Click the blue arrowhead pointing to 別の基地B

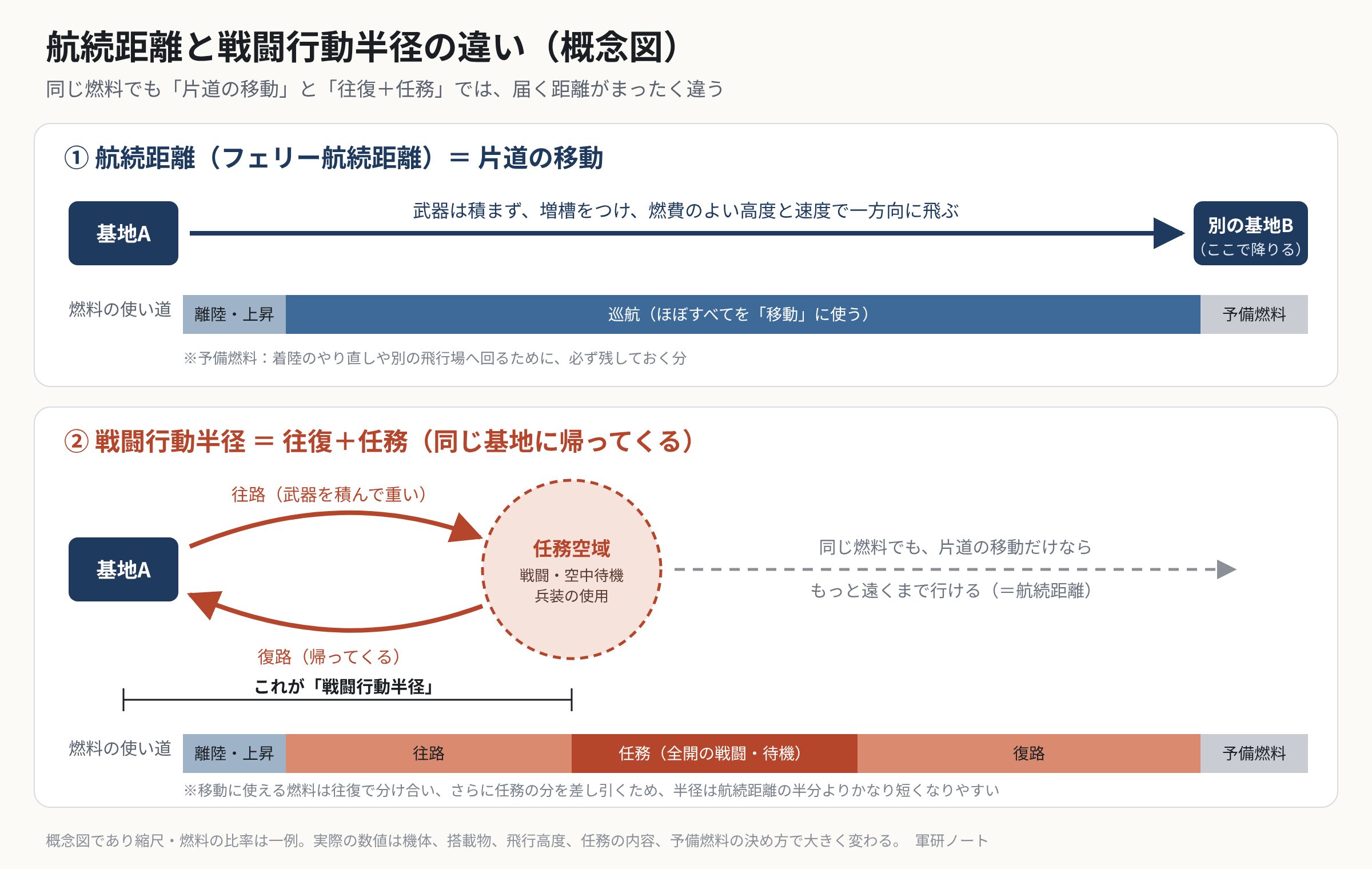1167,233
